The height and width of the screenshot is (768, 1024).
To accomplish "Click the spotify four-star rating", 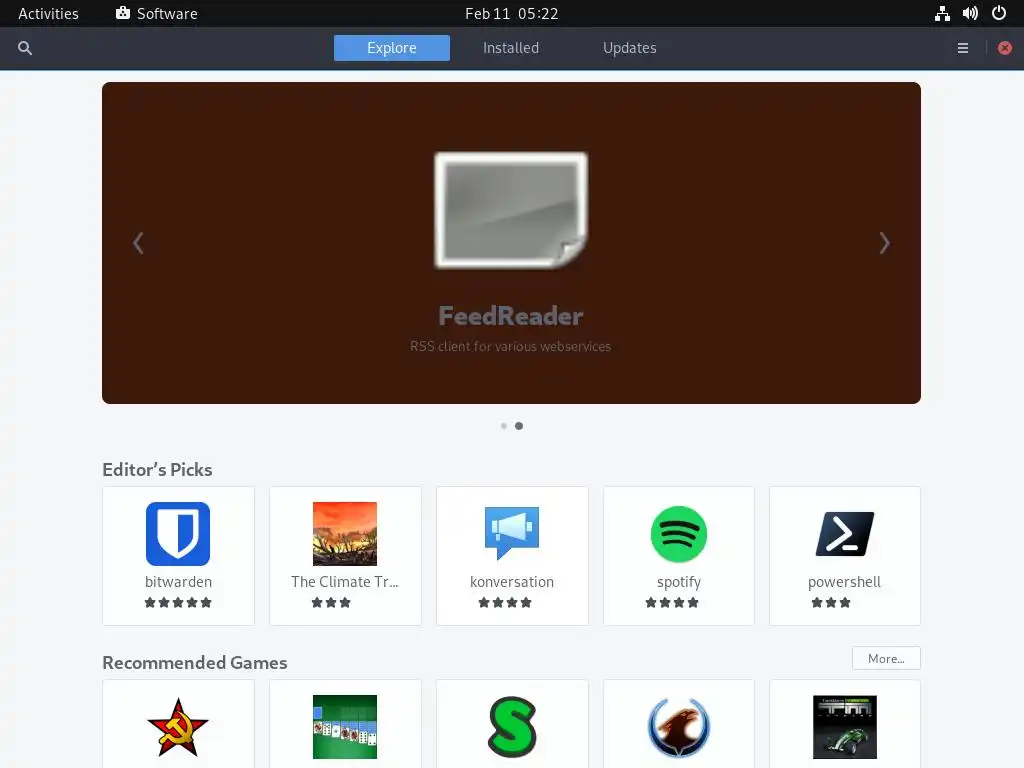I will (x=672, y=602).
